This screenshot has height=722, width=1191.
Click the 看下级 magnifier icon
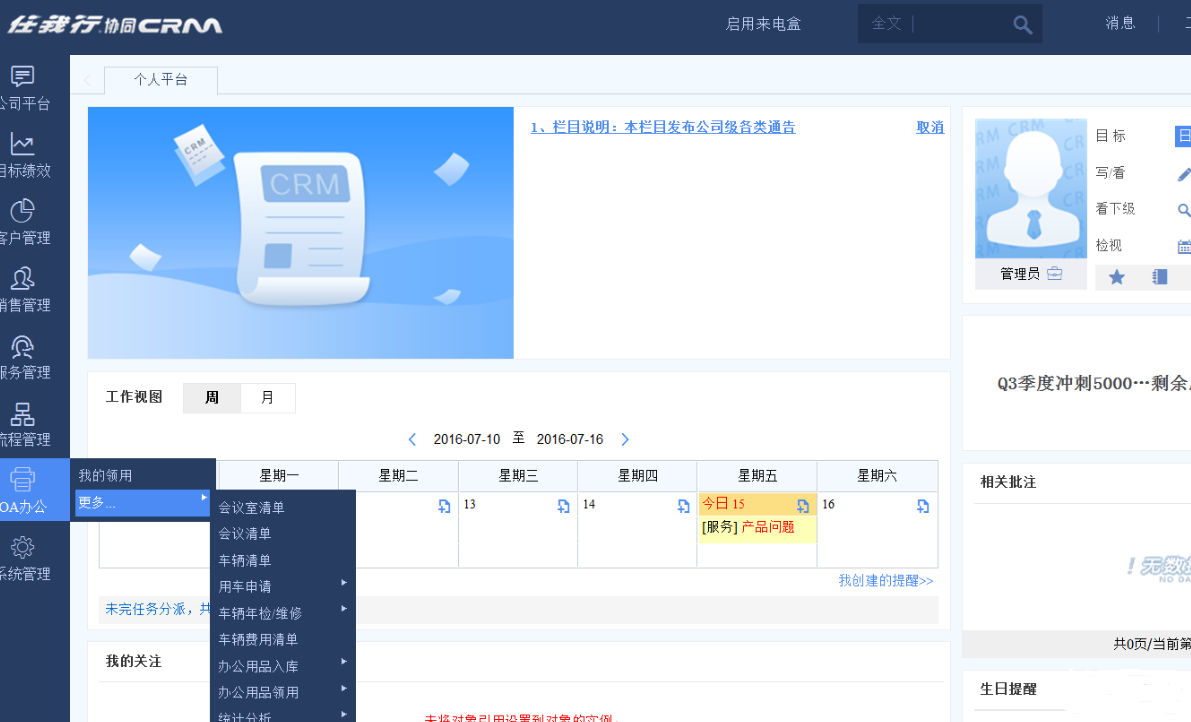tap(1184, 209)
